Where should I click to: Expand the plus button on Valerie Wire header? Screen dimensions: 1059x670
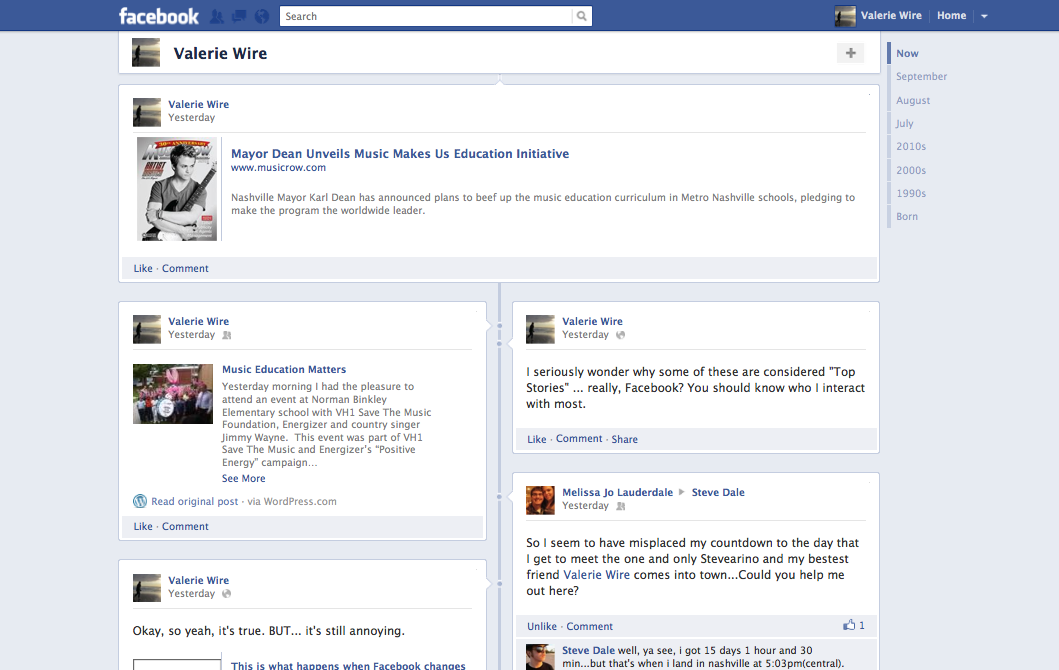point(850,53)
